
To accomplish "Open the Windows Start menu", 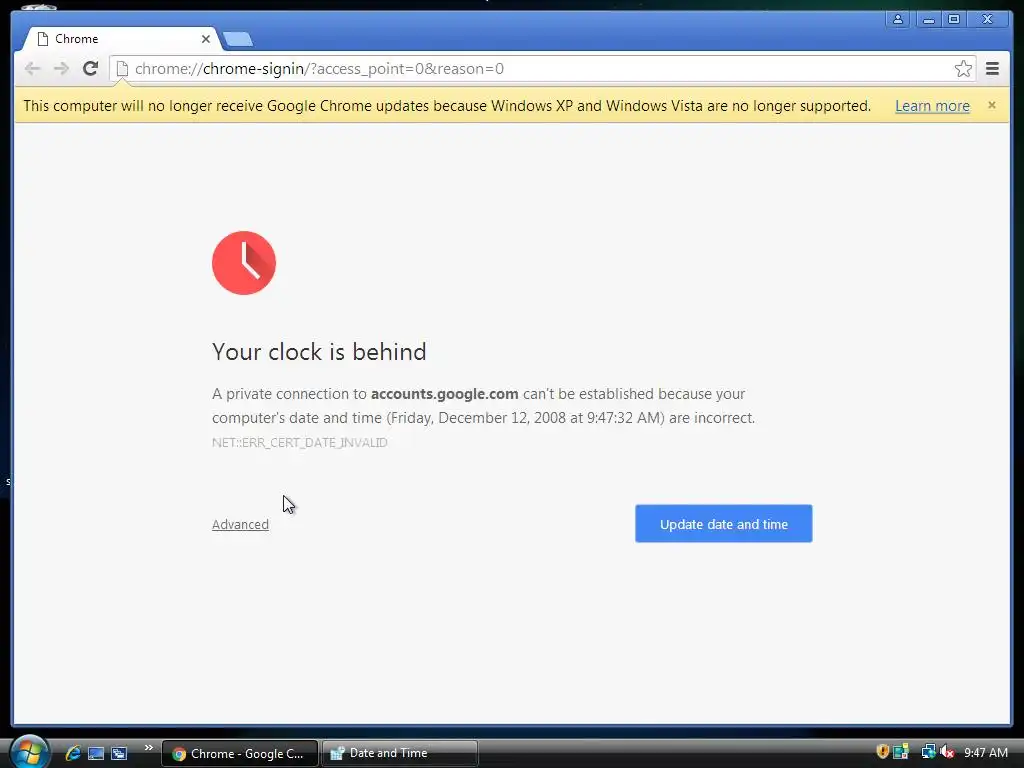I will tap(29, 752).
